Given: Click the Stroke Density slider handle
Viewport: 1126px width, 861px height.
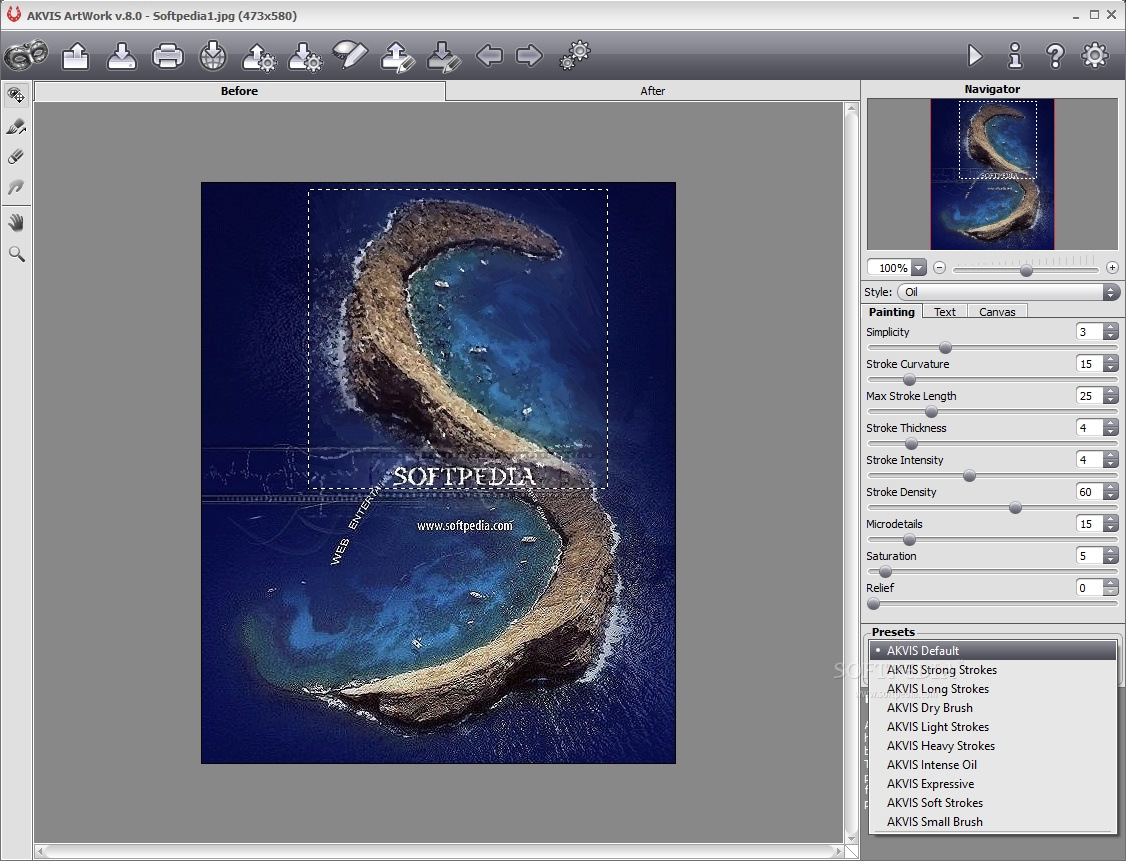Looking at the screenshot, I should coord(1015,508).
